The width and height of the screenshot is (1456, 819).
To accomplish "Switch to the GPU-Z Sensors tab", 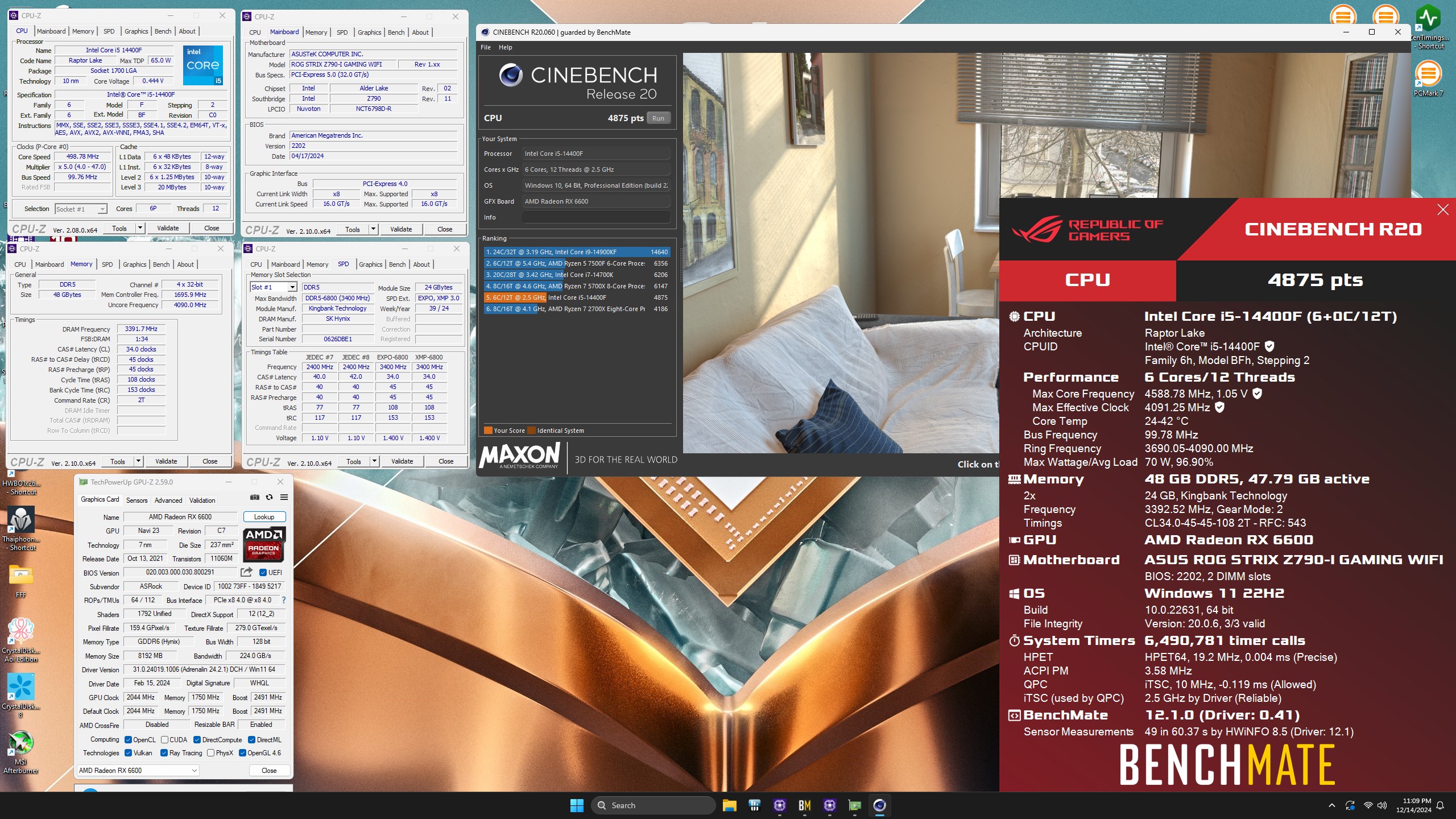I will (136, 500).
